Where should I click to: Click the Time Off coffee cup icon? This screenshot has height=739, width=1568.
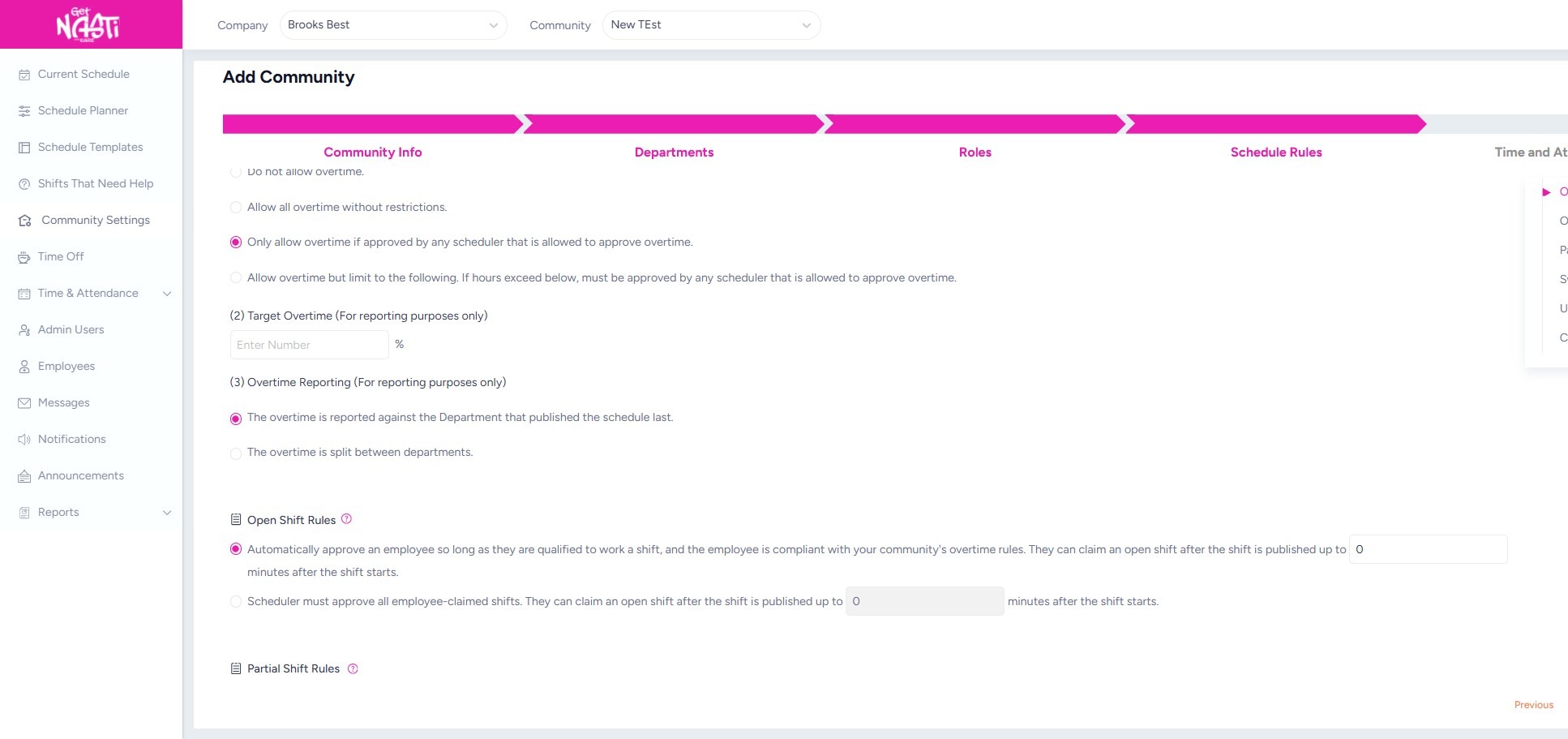click(x=24, y=257)
